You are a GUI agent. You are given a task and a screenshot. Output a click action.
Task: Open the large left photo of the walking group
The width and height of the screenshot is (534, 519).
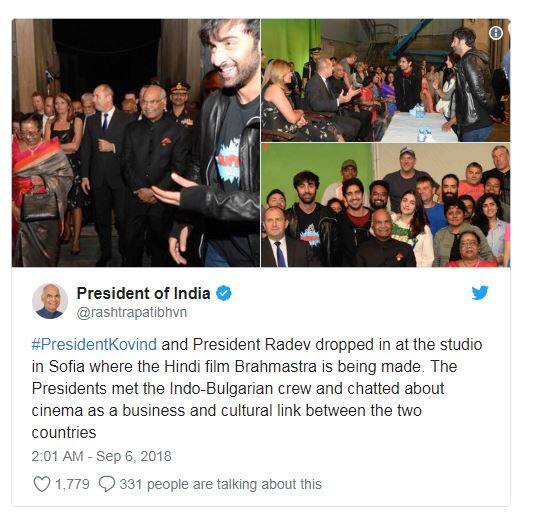136,143
